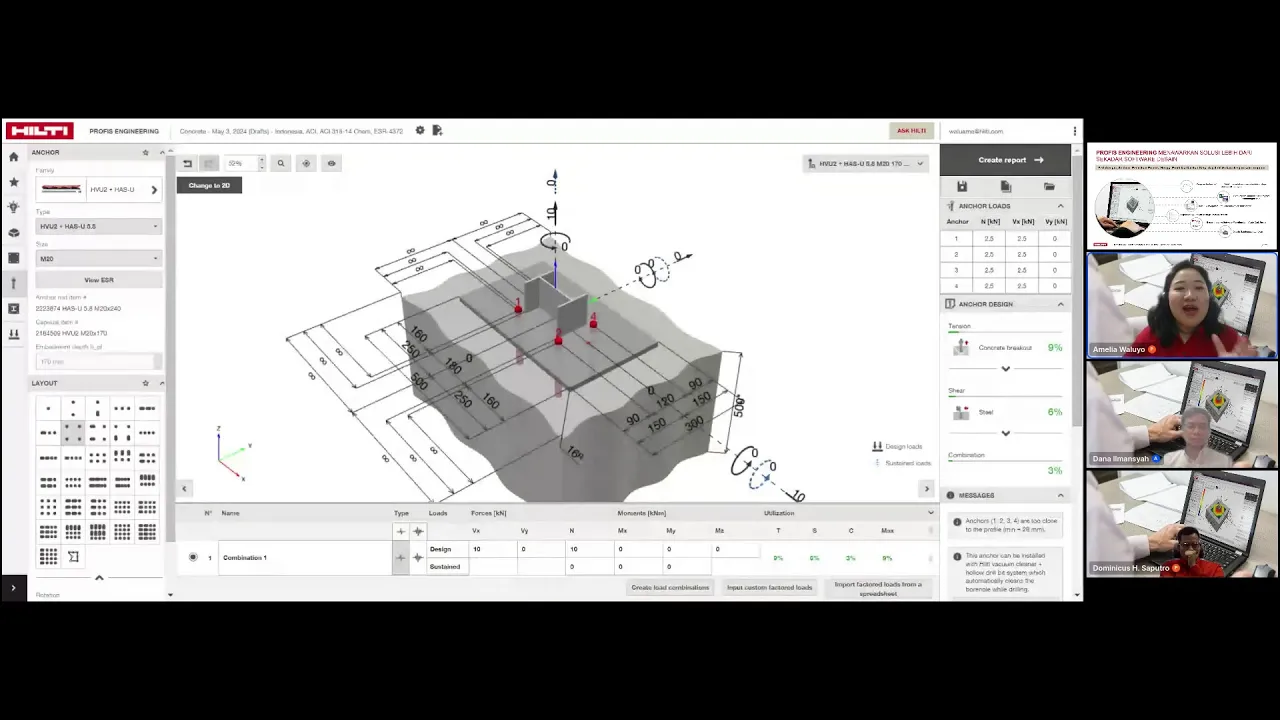Click Create report button
This screenshot has height=720, width=1280.
point(1006,160)
